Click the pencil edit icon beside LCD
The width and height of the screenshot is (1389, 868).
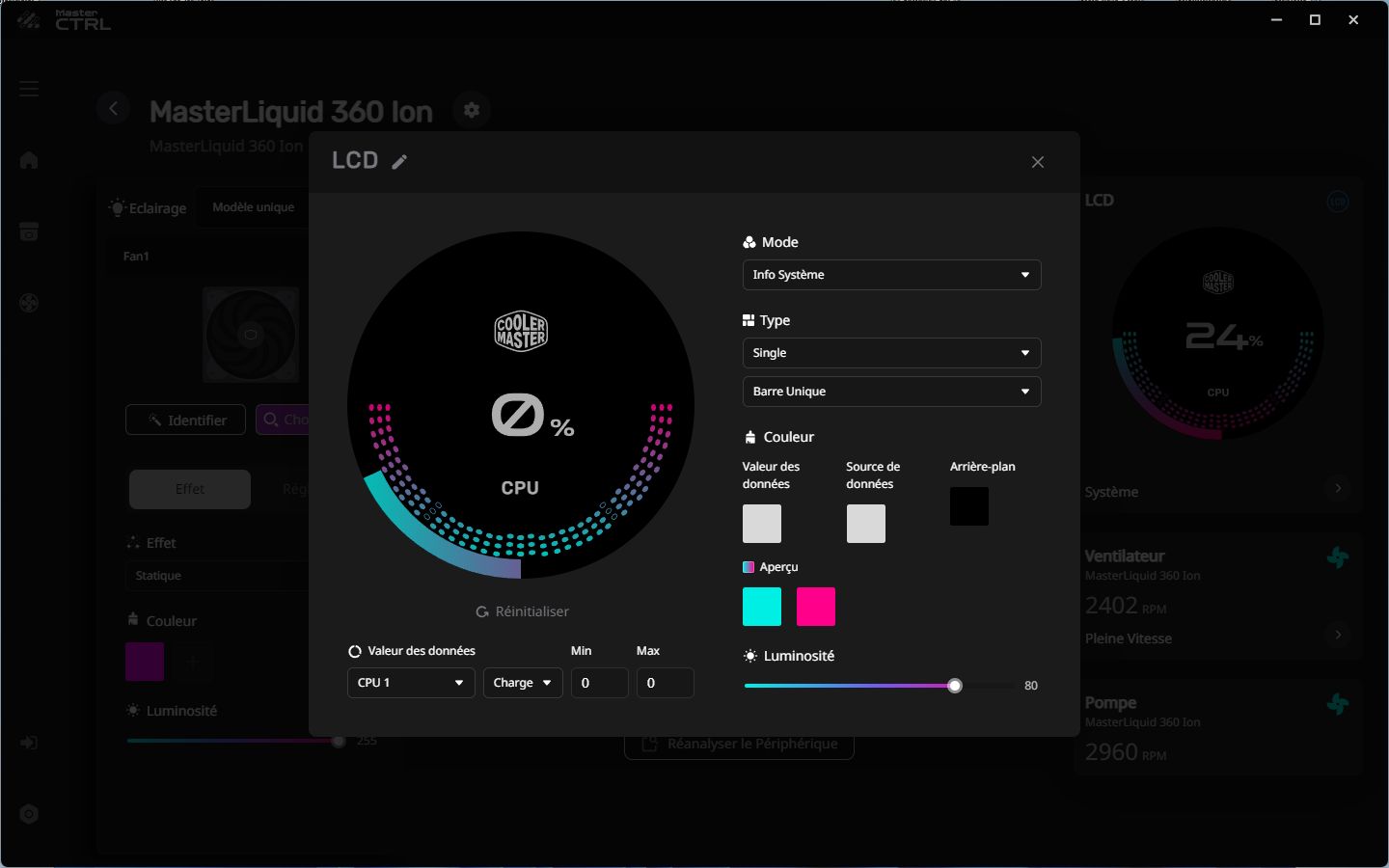pos(399,162)
